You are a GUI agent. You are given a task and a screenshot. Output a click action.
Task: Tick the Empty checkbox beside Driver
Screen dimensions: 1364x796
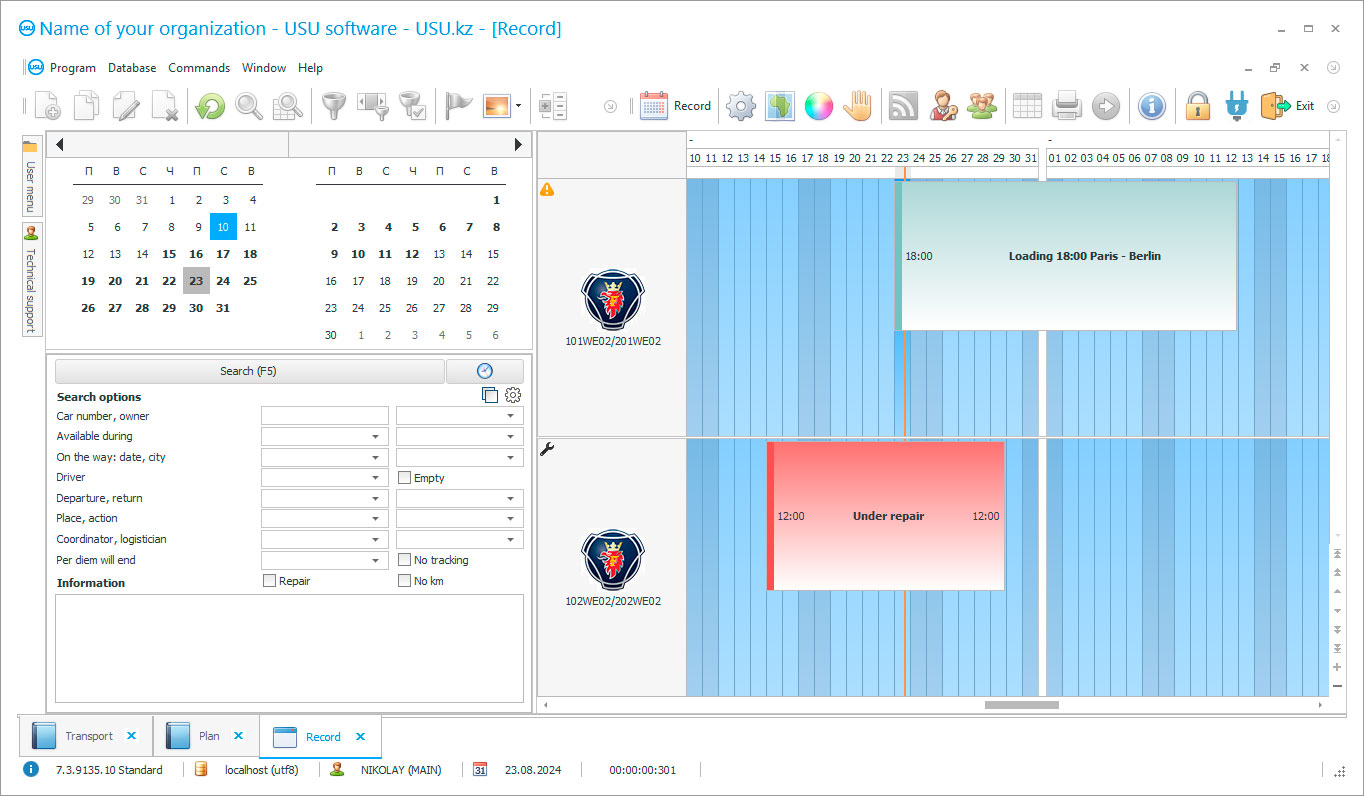click(x=403, y=477)
